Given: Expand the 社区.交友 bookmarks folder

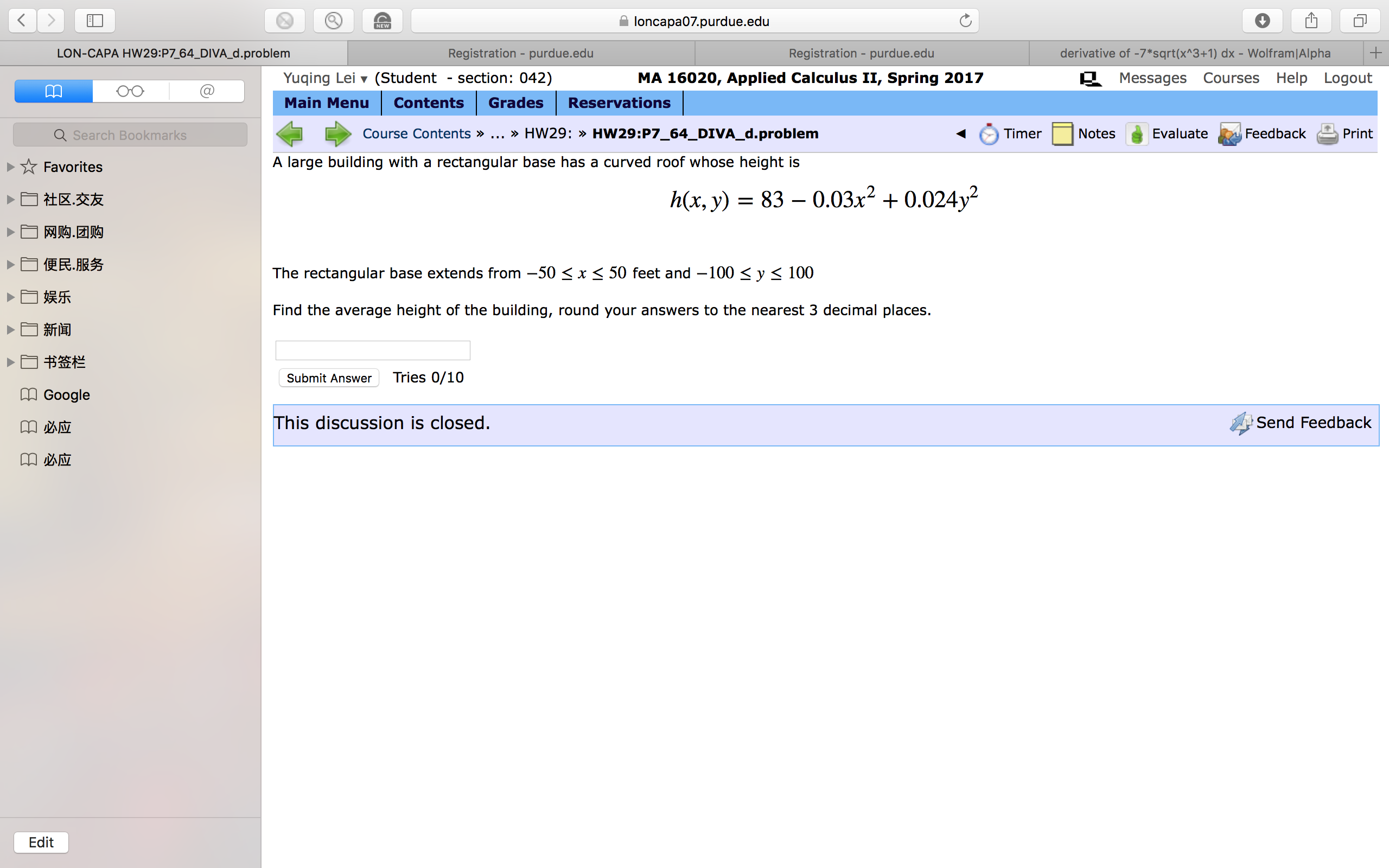Looking at the screenshot, I should click(9, 199).
